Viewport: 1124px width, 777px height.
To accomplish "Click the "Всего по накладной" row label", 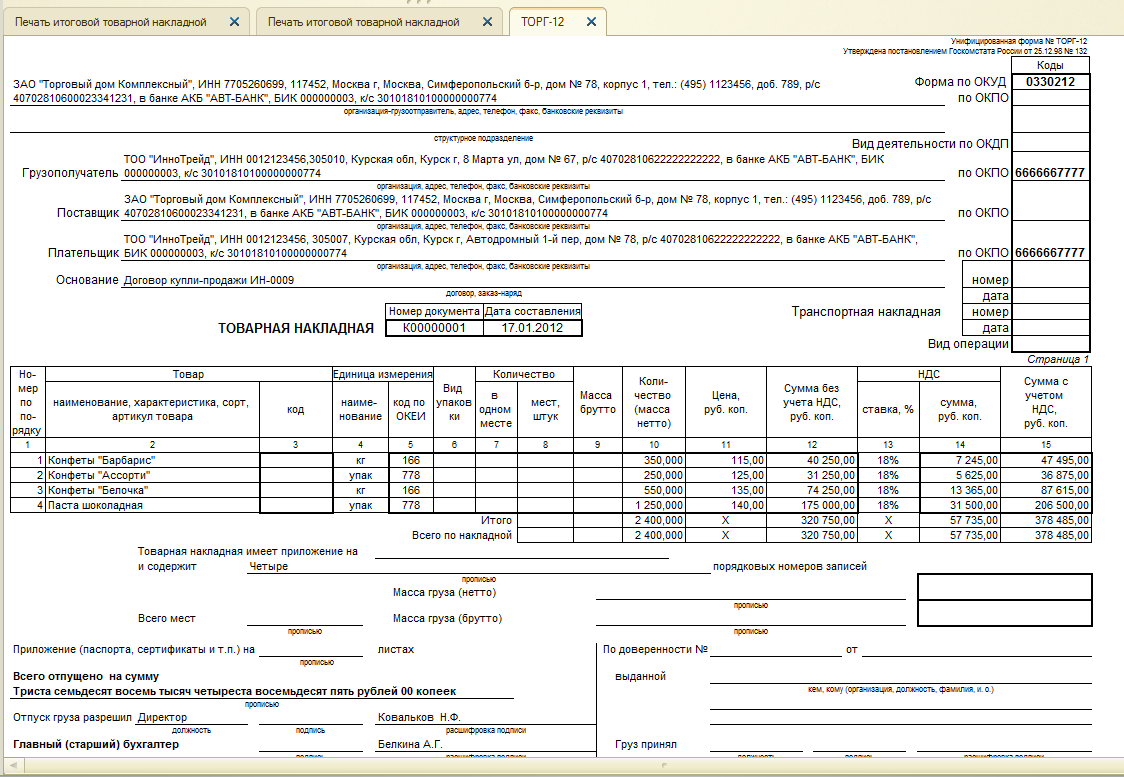I will click(462, 535).
